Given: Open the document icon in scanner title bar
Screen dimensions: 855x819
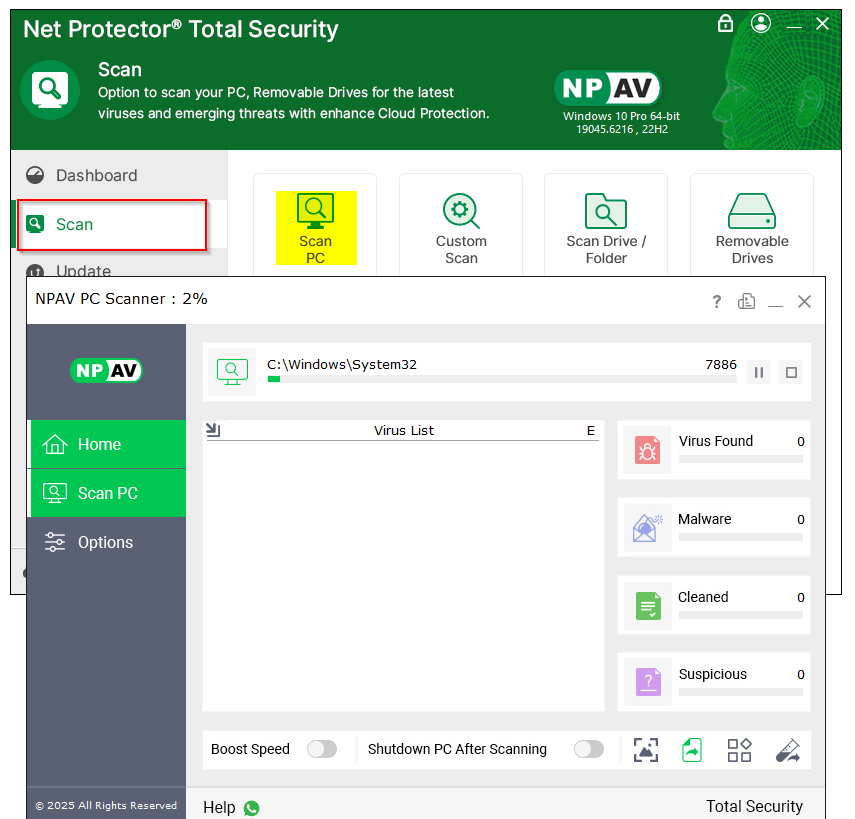Looking at the screenshot, I should tap(746, 302).
